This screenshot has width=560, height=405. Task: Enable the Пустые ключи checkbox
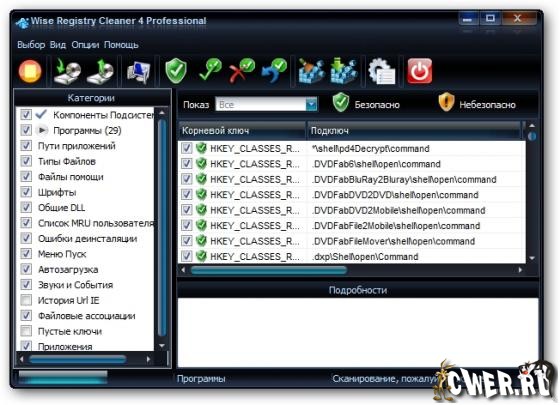click(26, 331)
